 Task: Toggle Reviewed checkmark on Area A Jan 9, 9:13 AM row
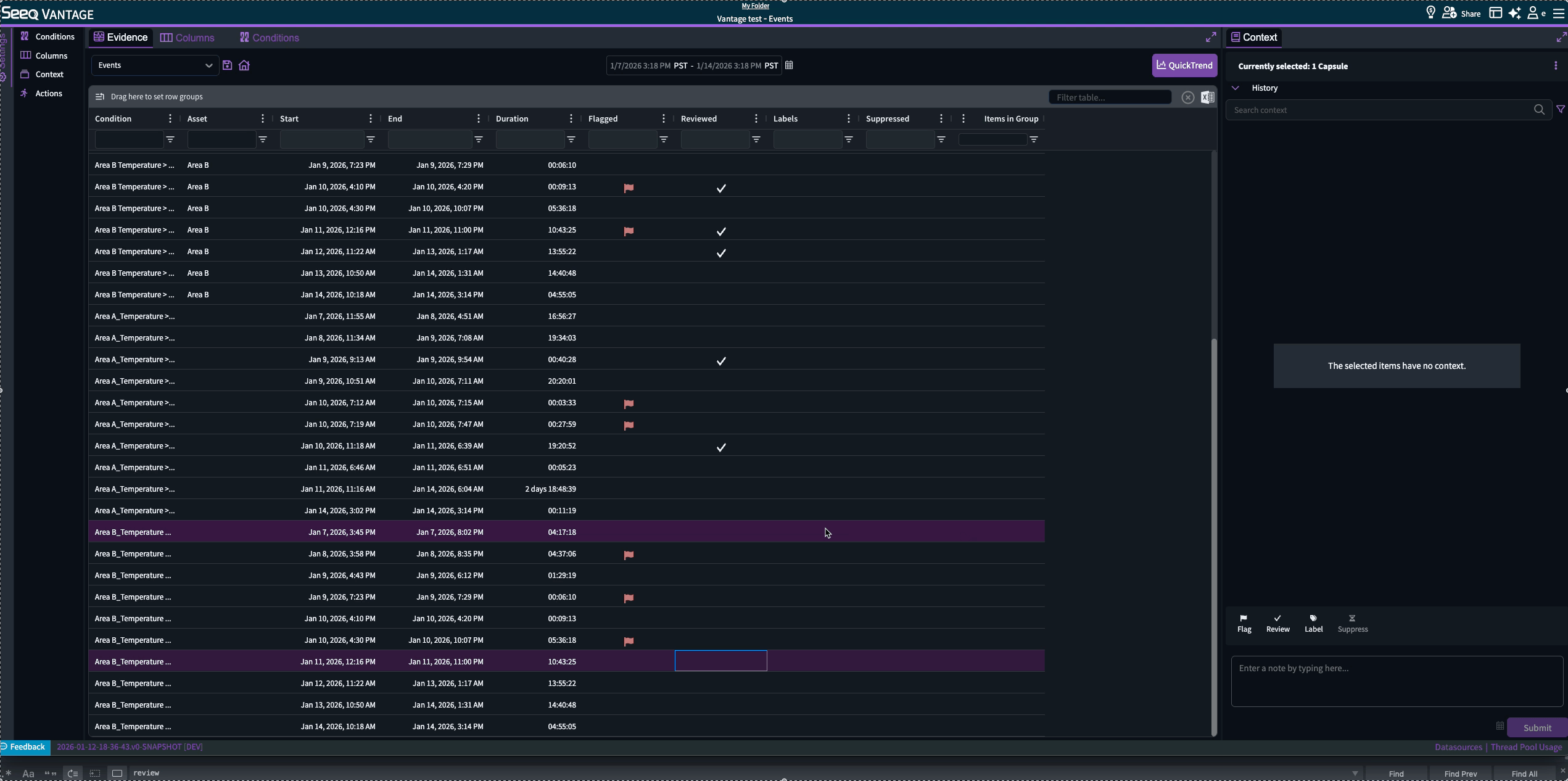pyautogui.click(x=720, y=360)
